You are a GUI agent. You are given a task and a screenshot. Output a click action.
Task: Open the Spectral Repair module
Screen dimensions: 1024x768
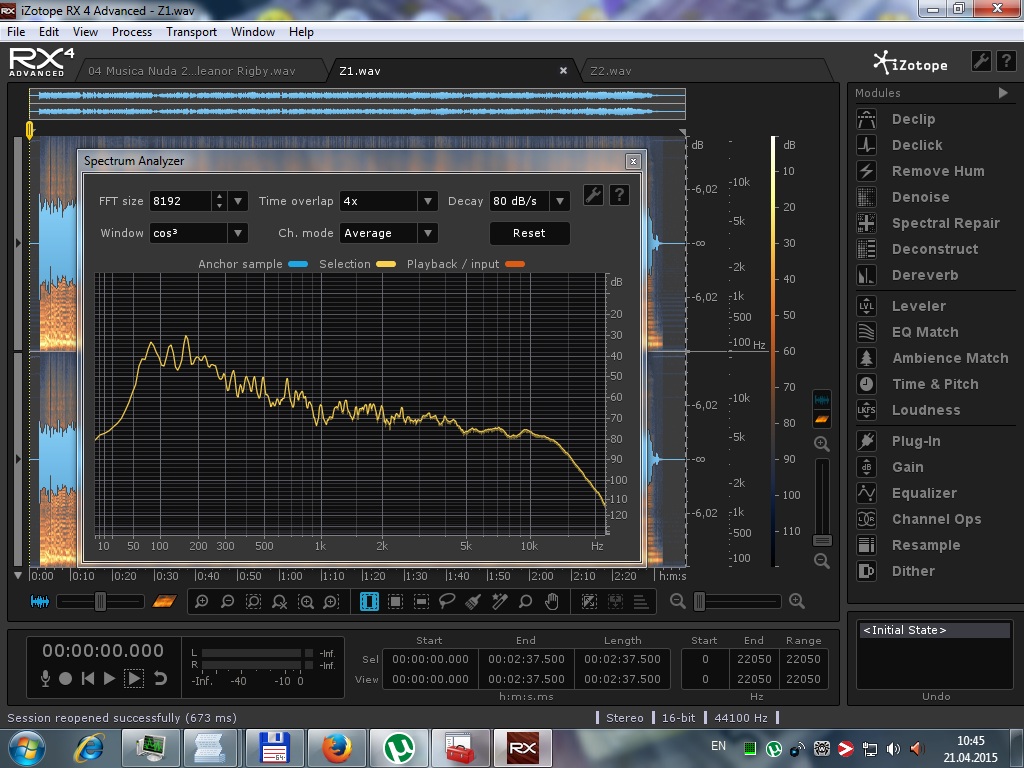[x=945, y=223]
